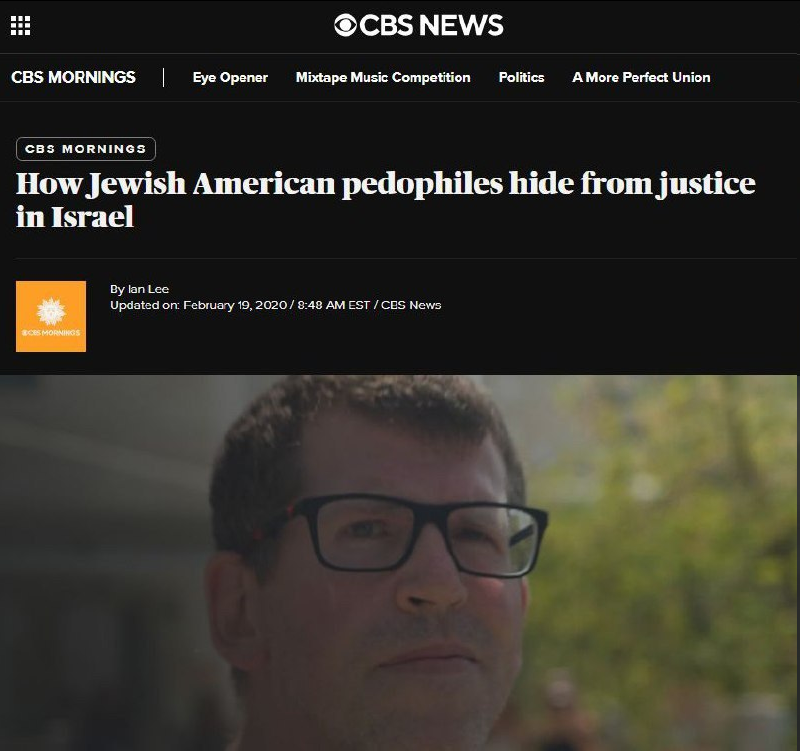Screen dimensions: 800x751
Task: Click the February 19, 2020 update date
Action: click(x=235, y=305)
